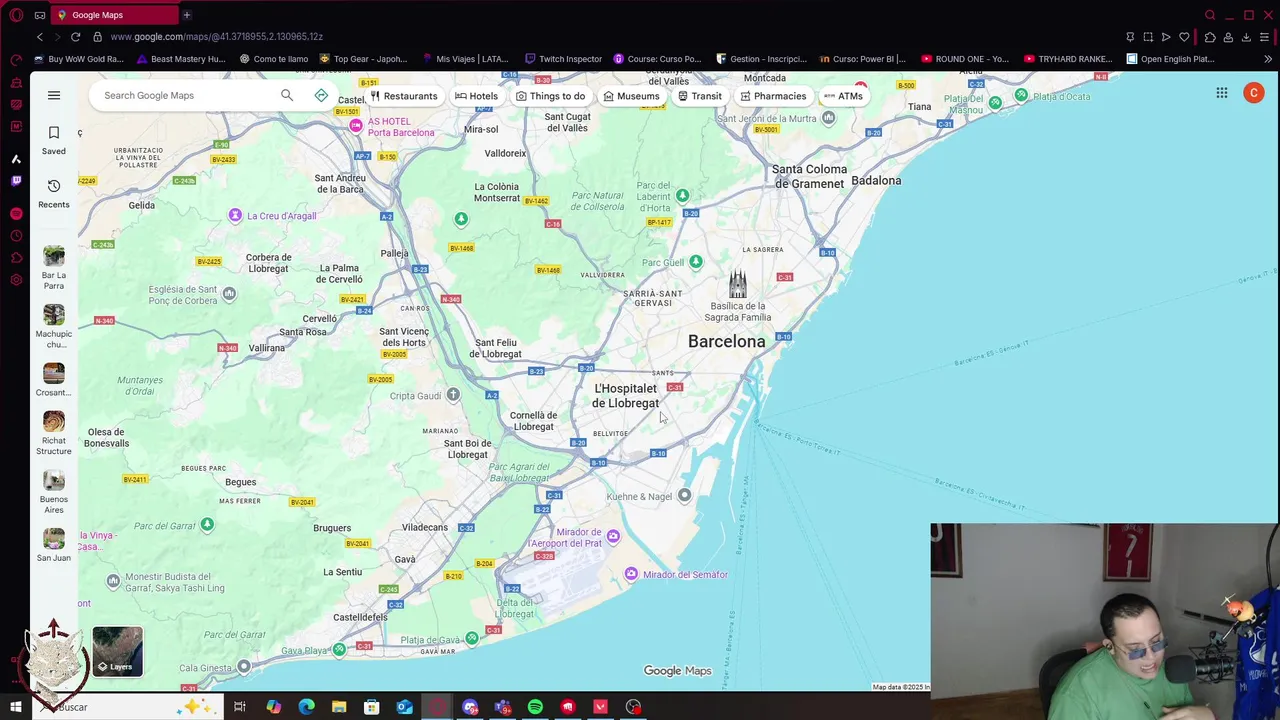Screen dimensions: 1280x720
Task: Open 'Beast Mastery Hu...' bookmark
Action: click(x=181, y=59)
